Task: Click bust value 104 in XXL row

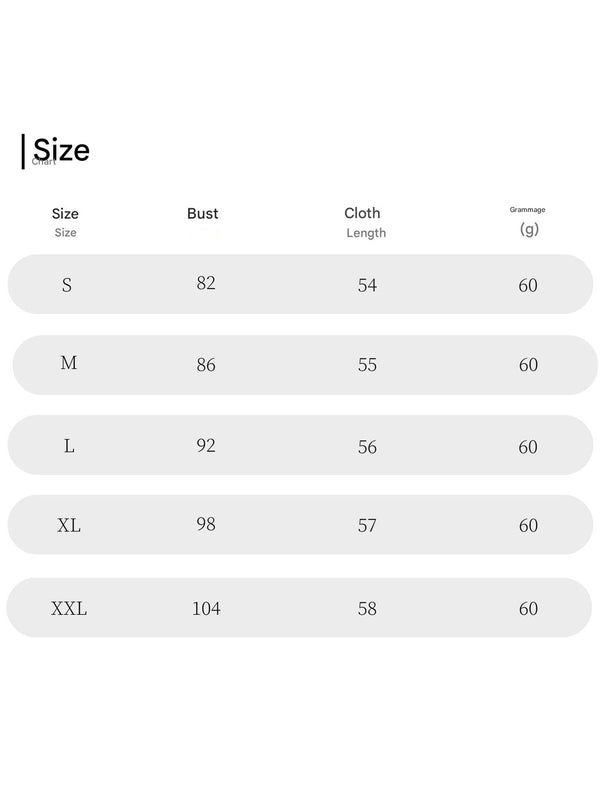Action: (206, 608)
